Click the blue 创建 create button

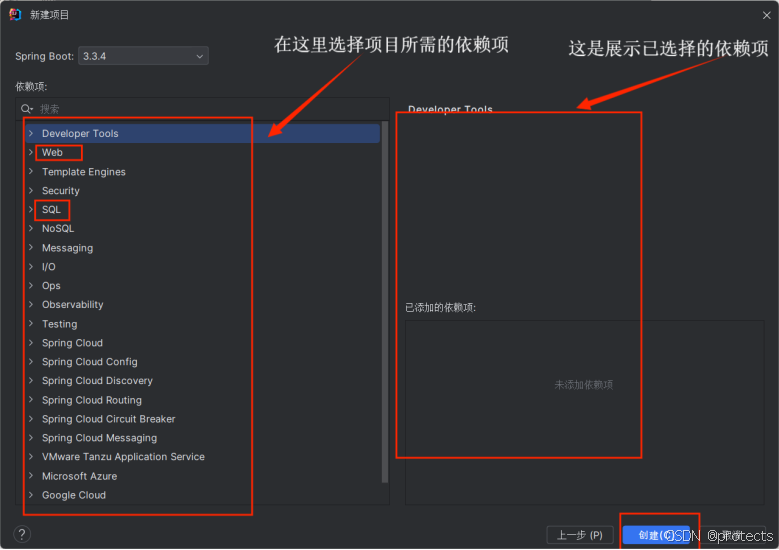click(x=656, y=535)
